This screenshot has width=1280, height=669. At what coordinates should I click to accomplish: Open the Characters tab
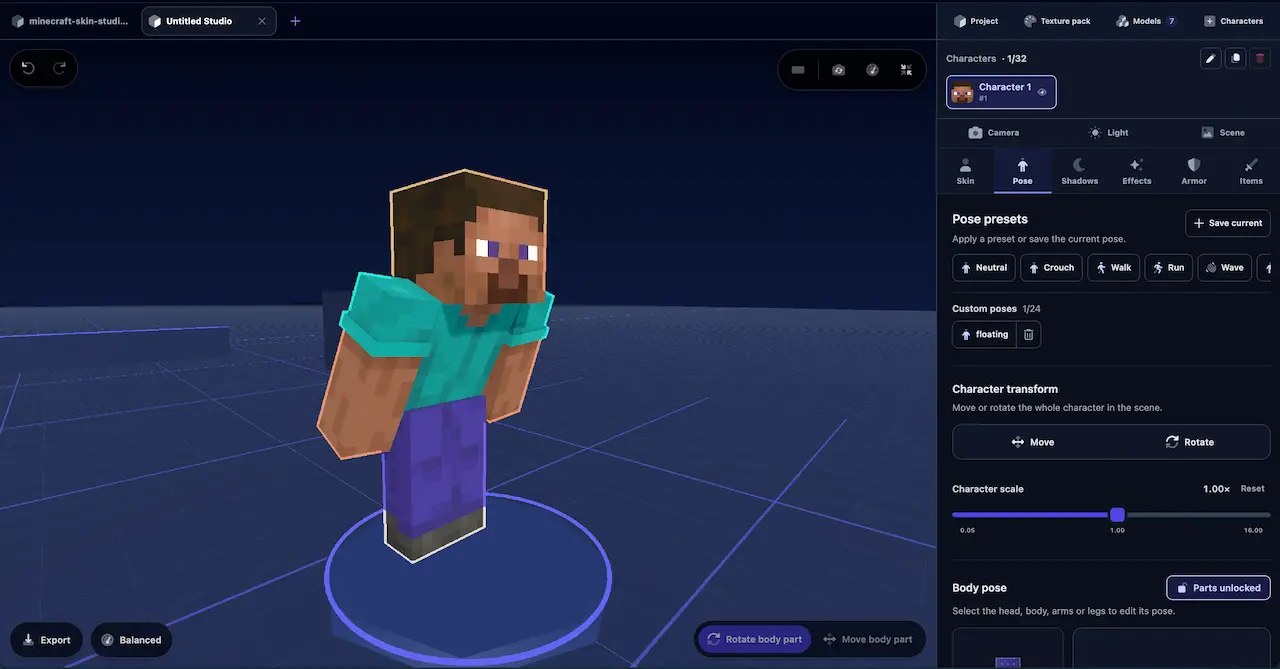1234,21
